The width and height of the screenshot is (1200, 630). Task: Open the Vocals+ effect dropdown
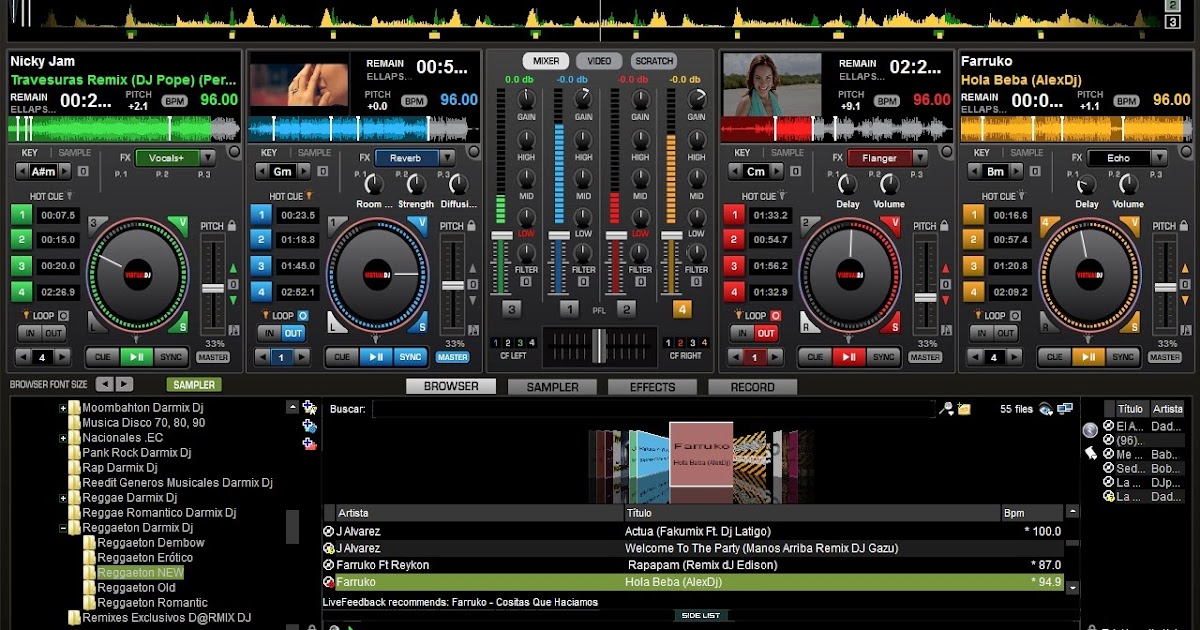207,158
